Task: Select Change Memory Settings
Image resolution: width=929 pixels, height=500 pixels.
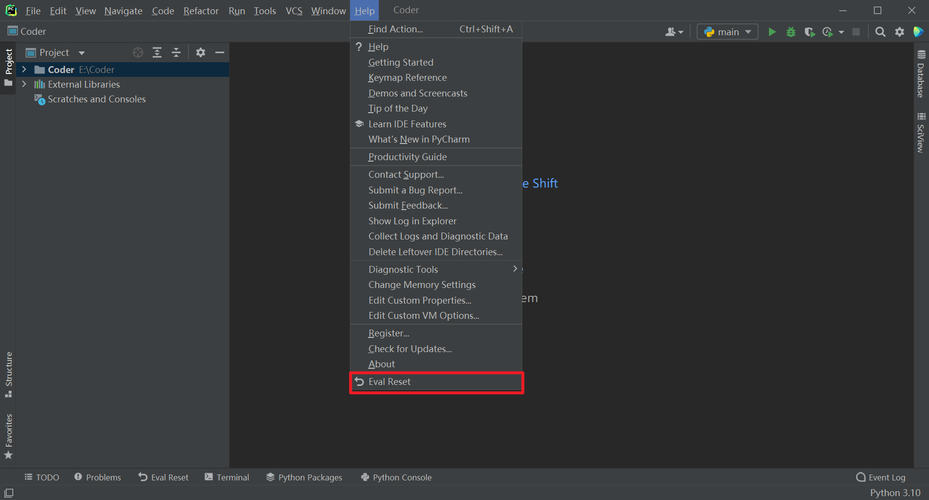Action: click(436, 285)
